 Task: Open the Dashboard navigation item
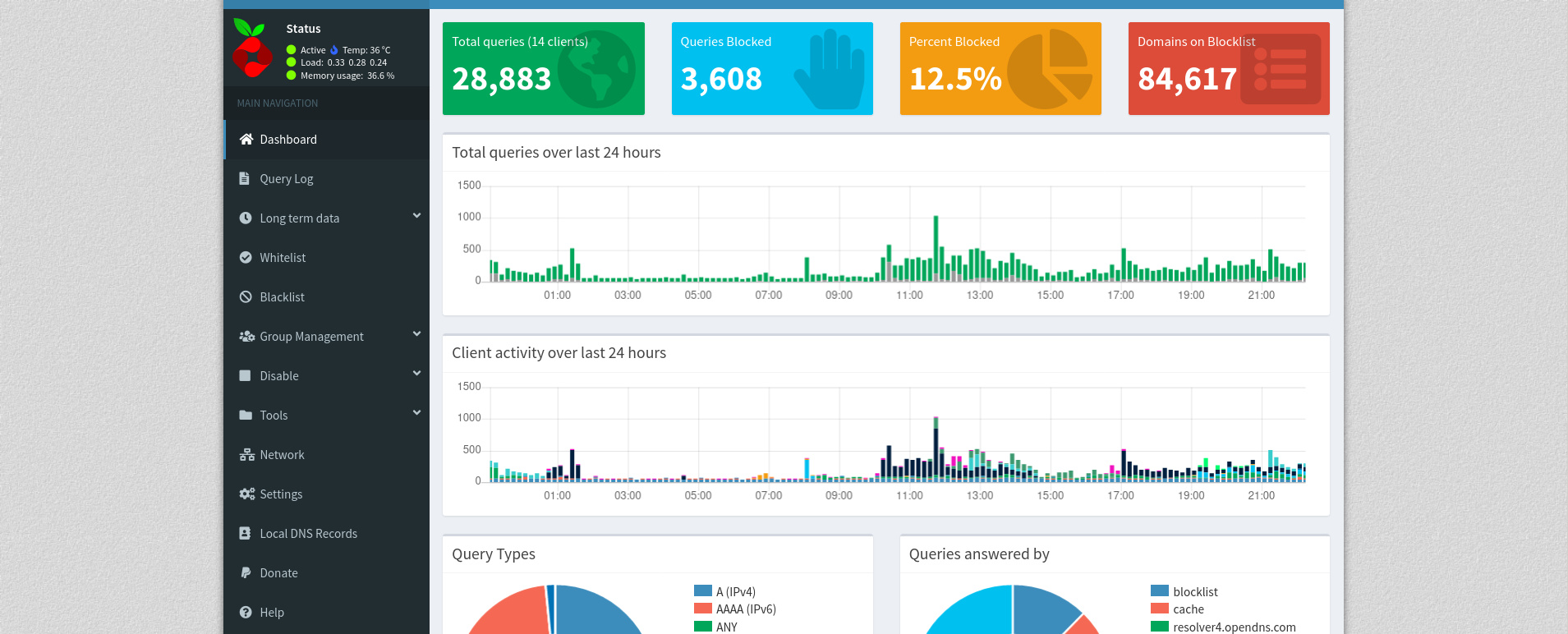click(327, 140)
